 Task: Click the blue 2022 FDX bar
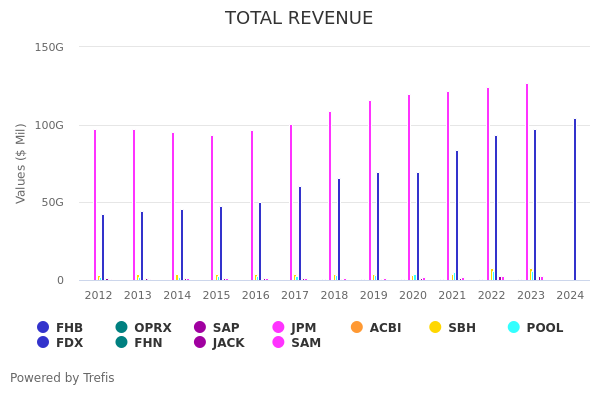coord(495,208)
